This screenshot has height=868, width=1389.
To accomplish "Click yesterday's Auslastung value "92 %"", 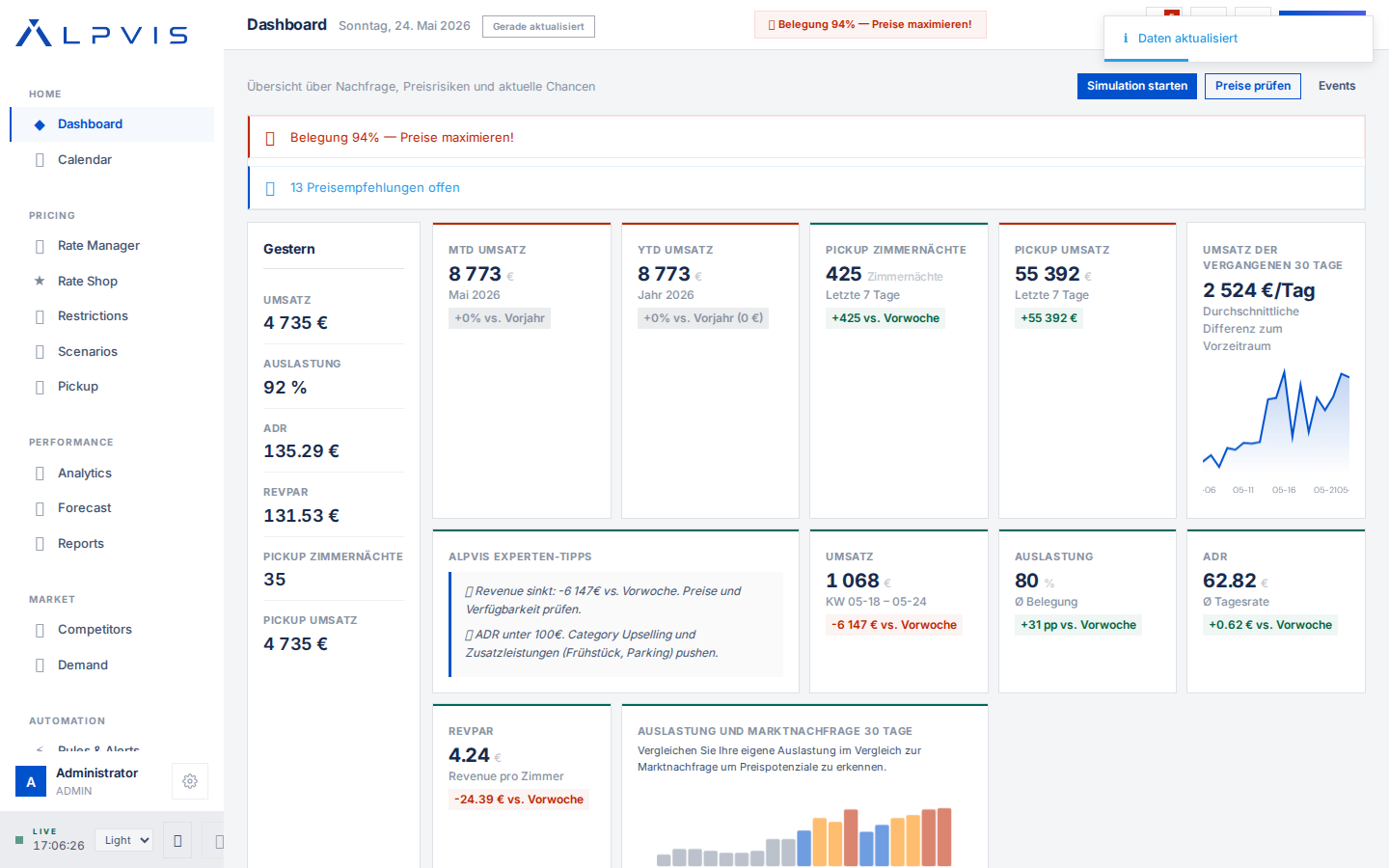I will tap(286, 388).
